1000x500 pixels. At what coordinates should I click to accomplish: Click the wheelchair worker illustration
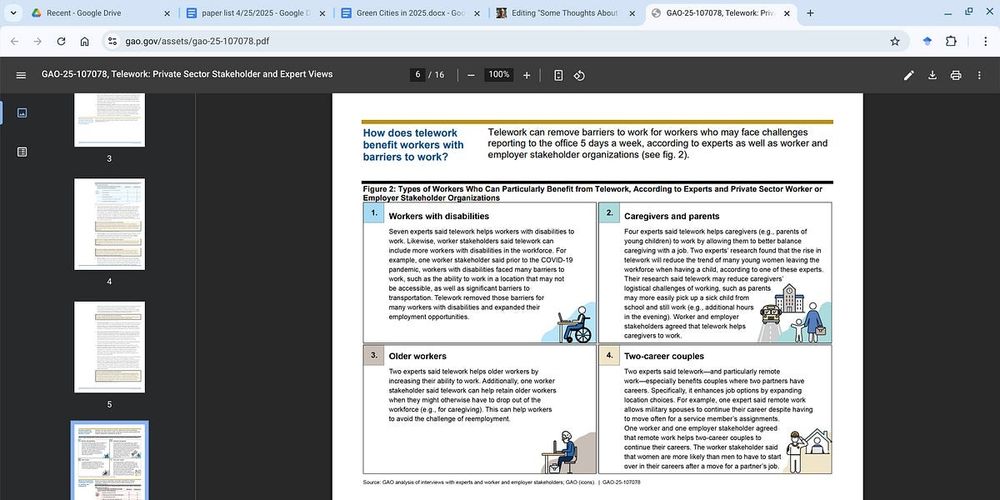pos(568,324)
